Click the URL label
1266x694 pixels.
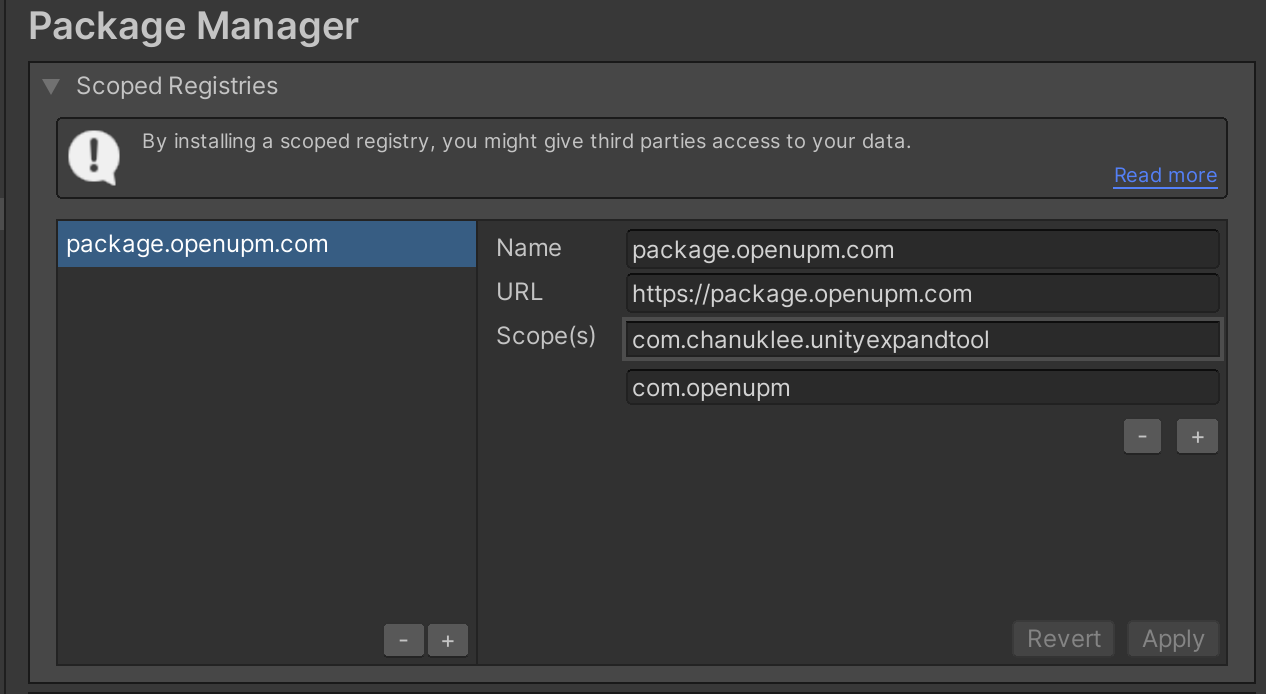click(519, 292)
